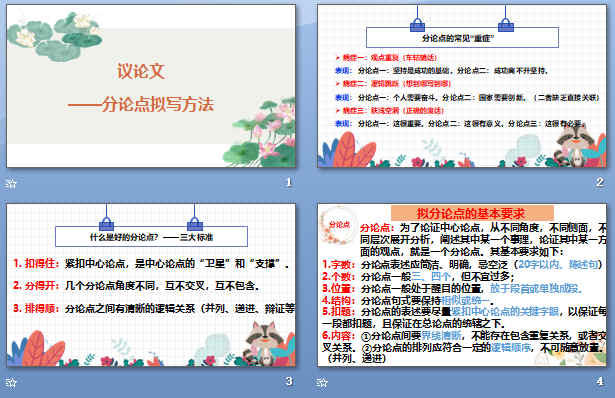Click the slide number 3 label
Image resolution: width=615 pixels, height=398 pixels.
click(x=289, y=381)
